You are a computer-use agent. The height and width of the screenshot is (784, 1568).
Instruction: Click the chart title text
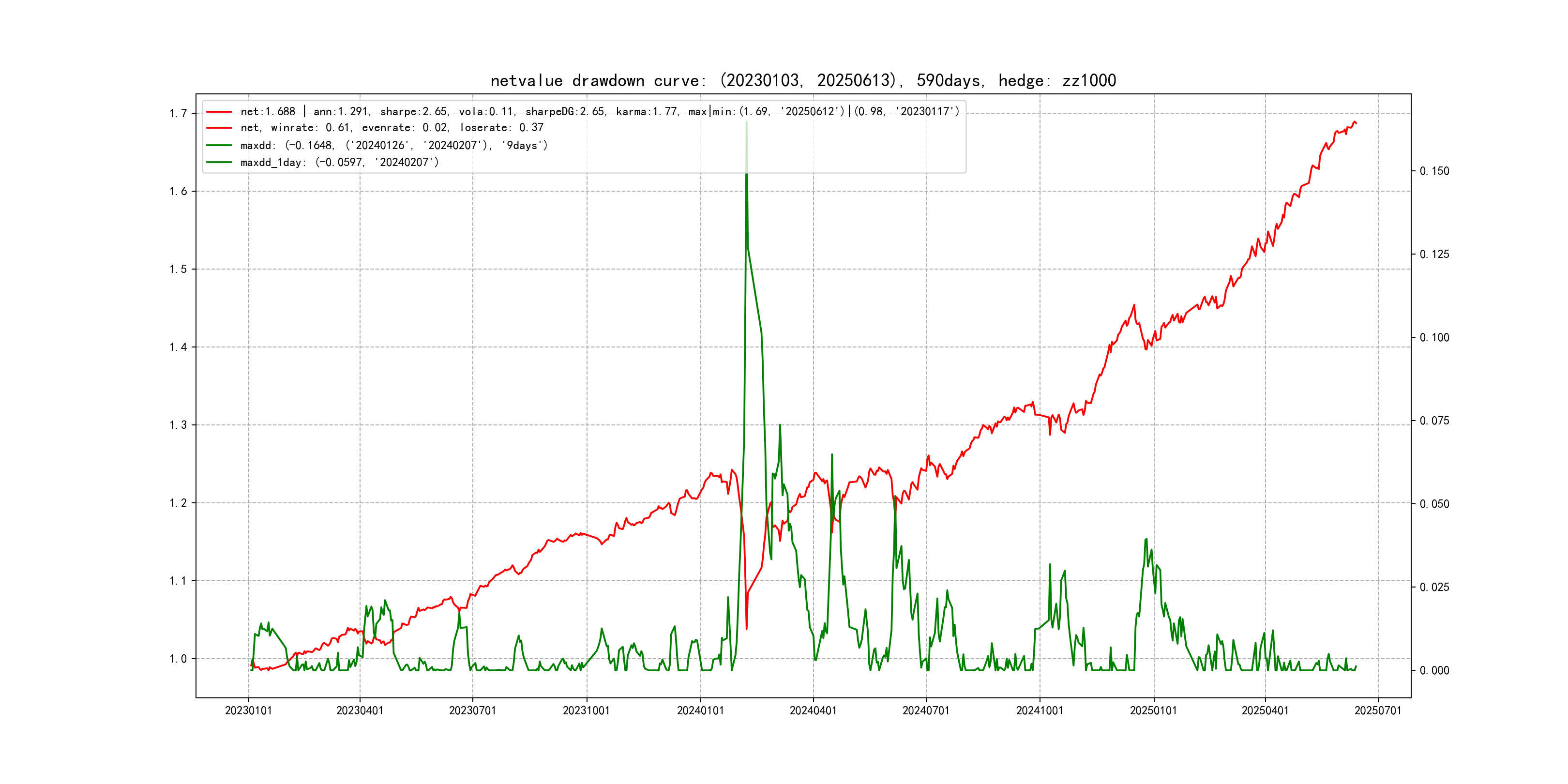pos(803,81)
